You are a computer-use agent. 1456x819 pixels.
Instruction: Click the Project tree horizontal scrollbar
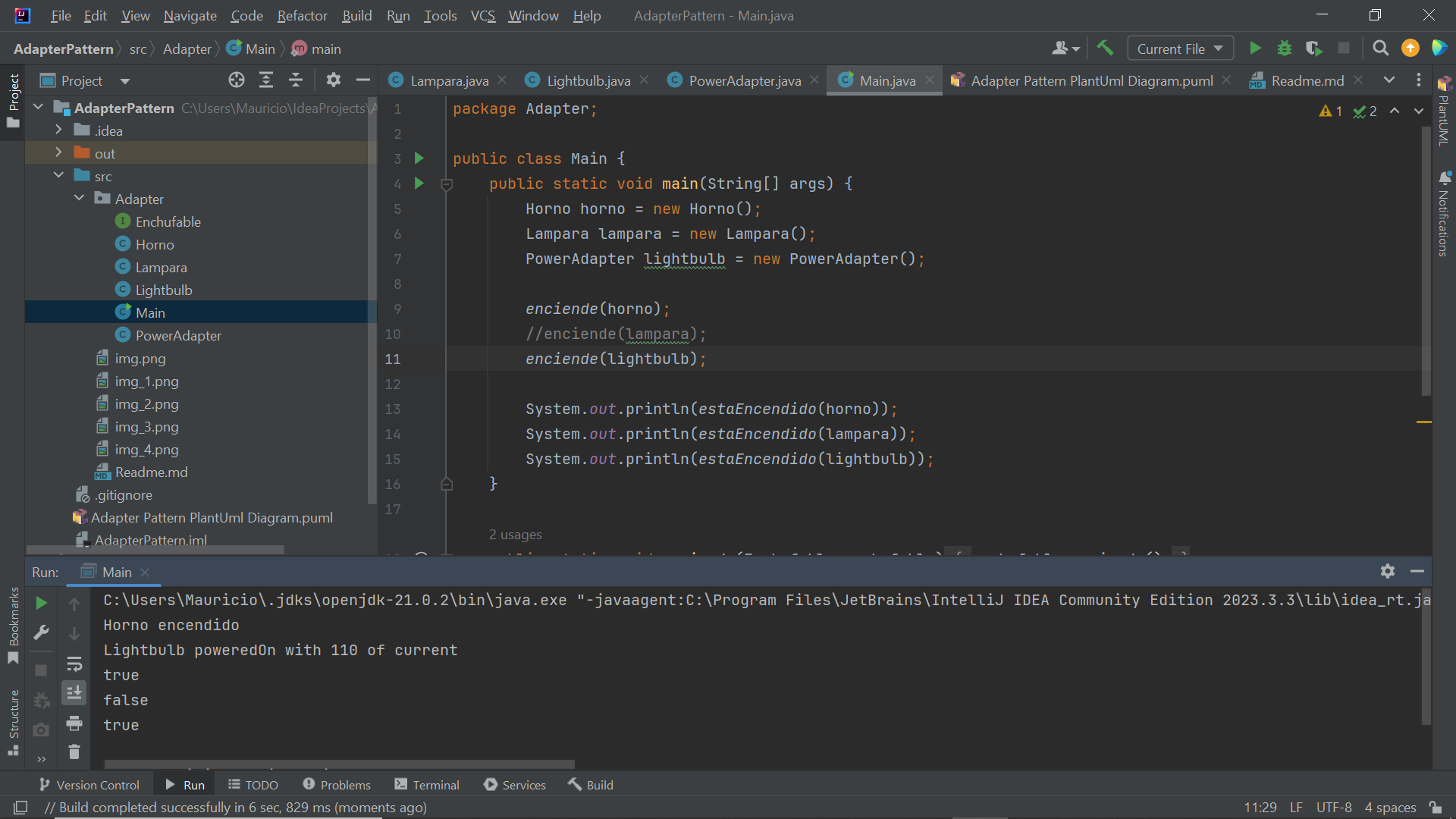click(155, 550)
